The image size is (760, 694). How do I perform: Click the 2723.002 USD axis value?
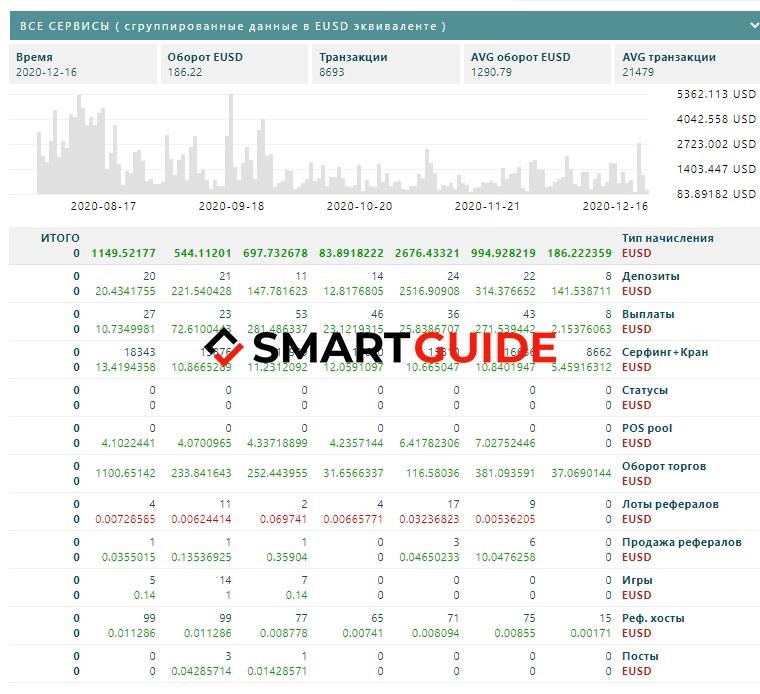click(716, 144)
